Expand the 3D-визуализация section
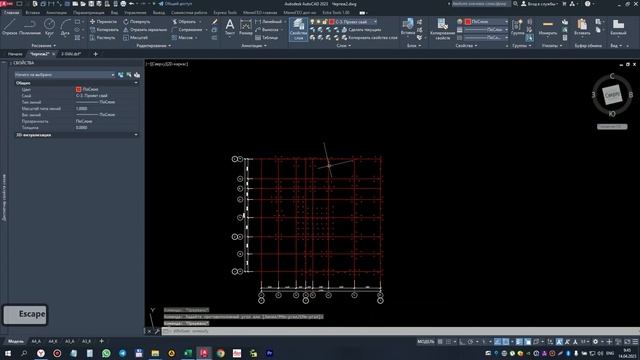Viewport: 640px width, 360px height. [x=136, y=135]
